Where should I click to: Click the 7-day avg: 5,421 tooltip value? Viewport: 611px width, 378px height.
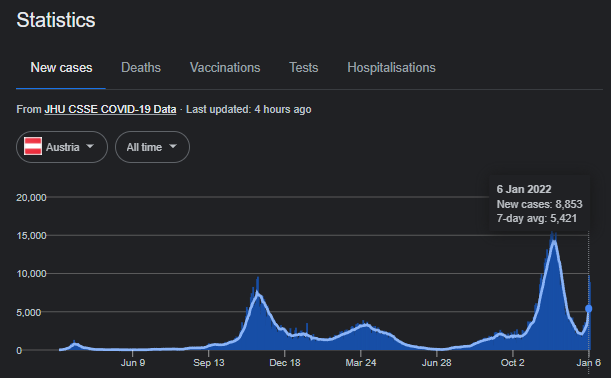coord(537,218)
